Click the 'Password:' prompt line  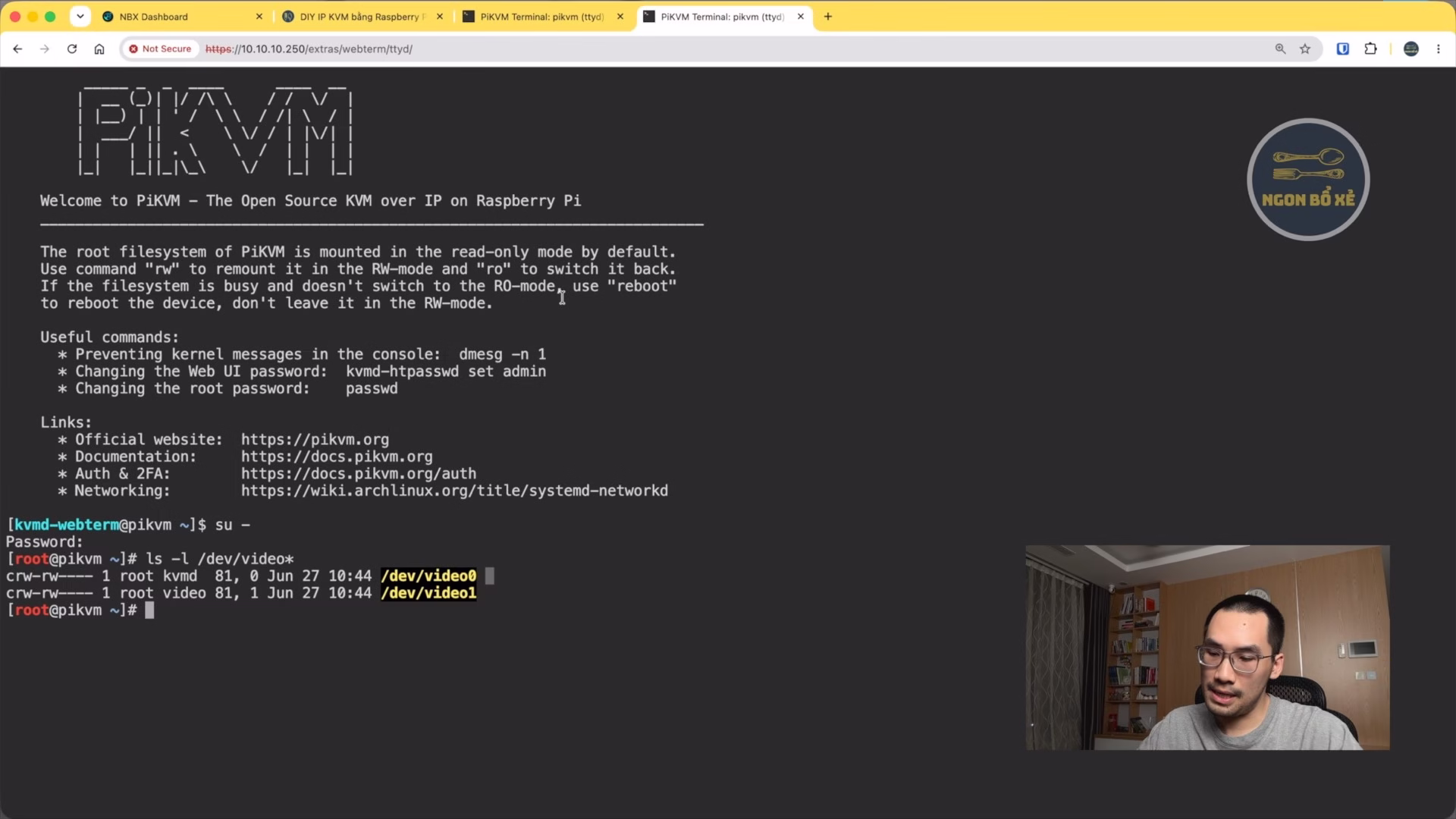44,542
